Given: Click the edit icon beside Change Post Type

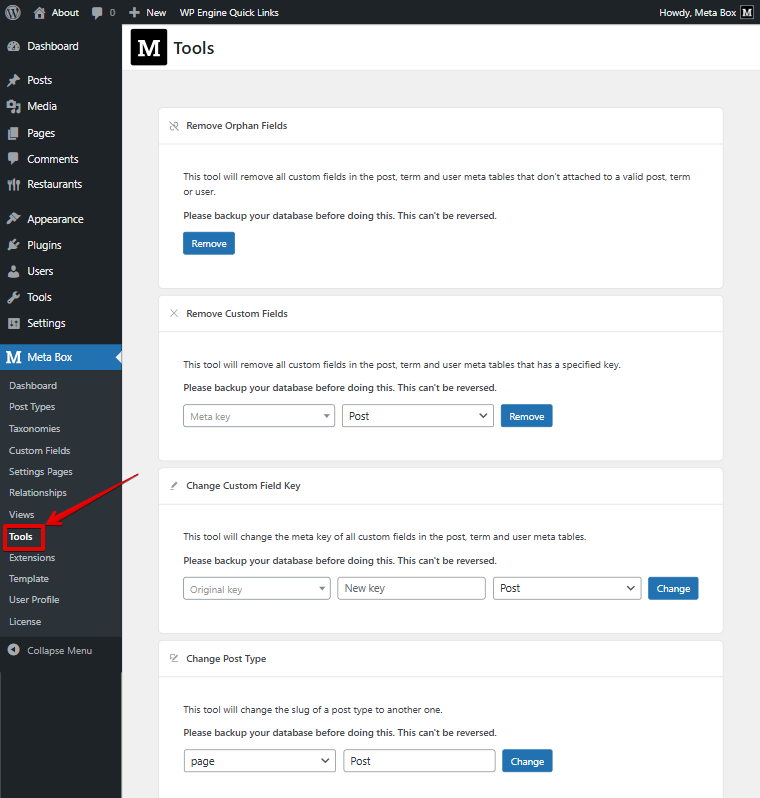Looking at the screenshot, I should [174, 658].
